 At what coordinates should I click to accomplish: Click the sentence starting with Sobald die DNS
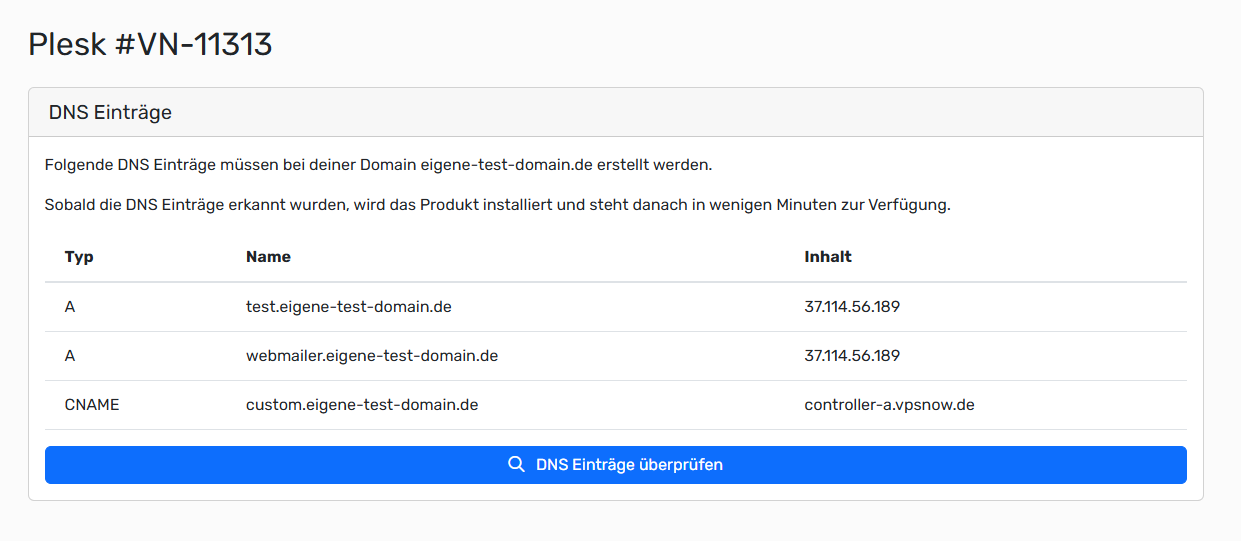tap(497, 205)
